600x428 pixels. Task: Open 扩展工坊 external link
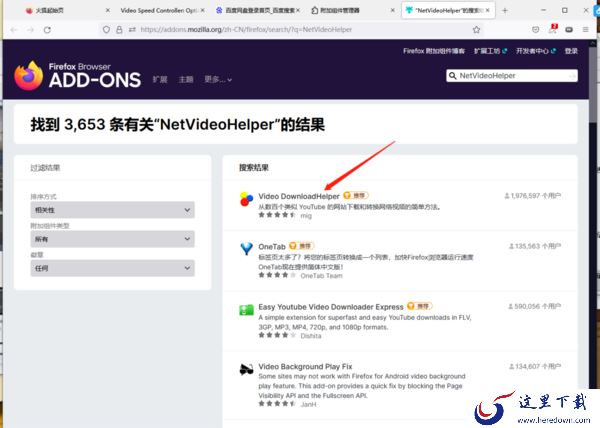490,51
